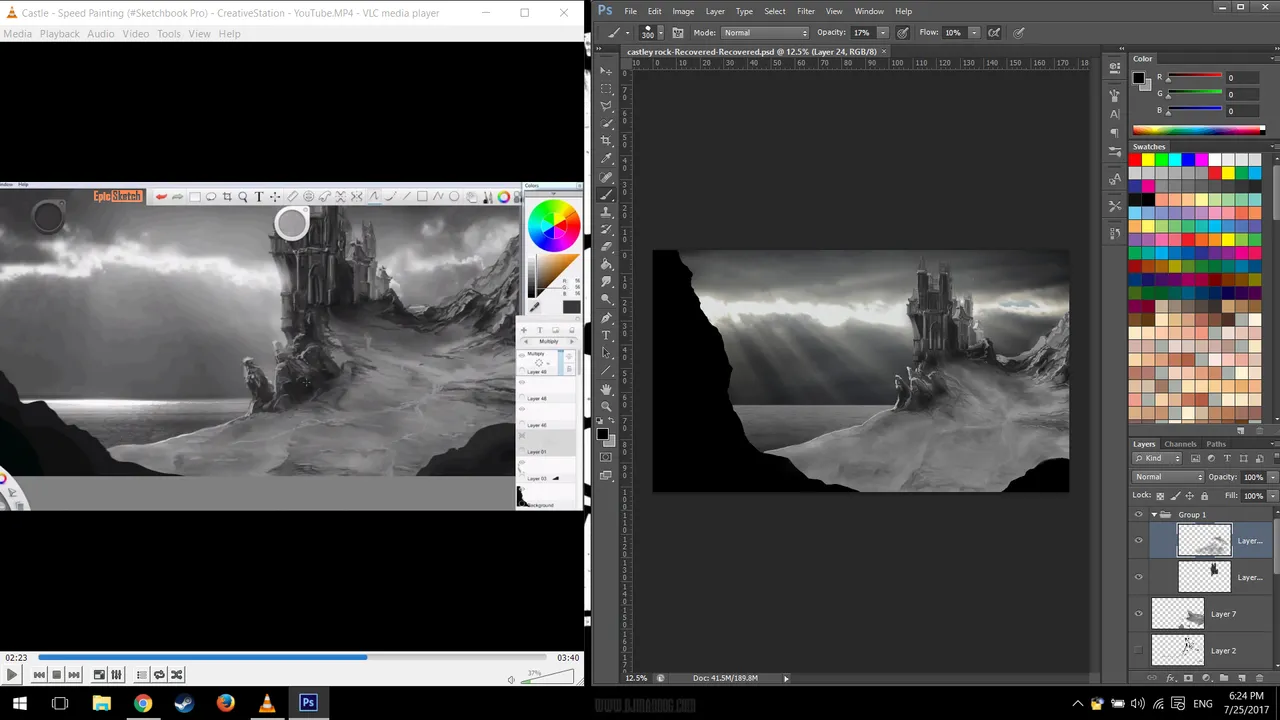
Task: Open VLC Tools menu
Action: [168, 34]
